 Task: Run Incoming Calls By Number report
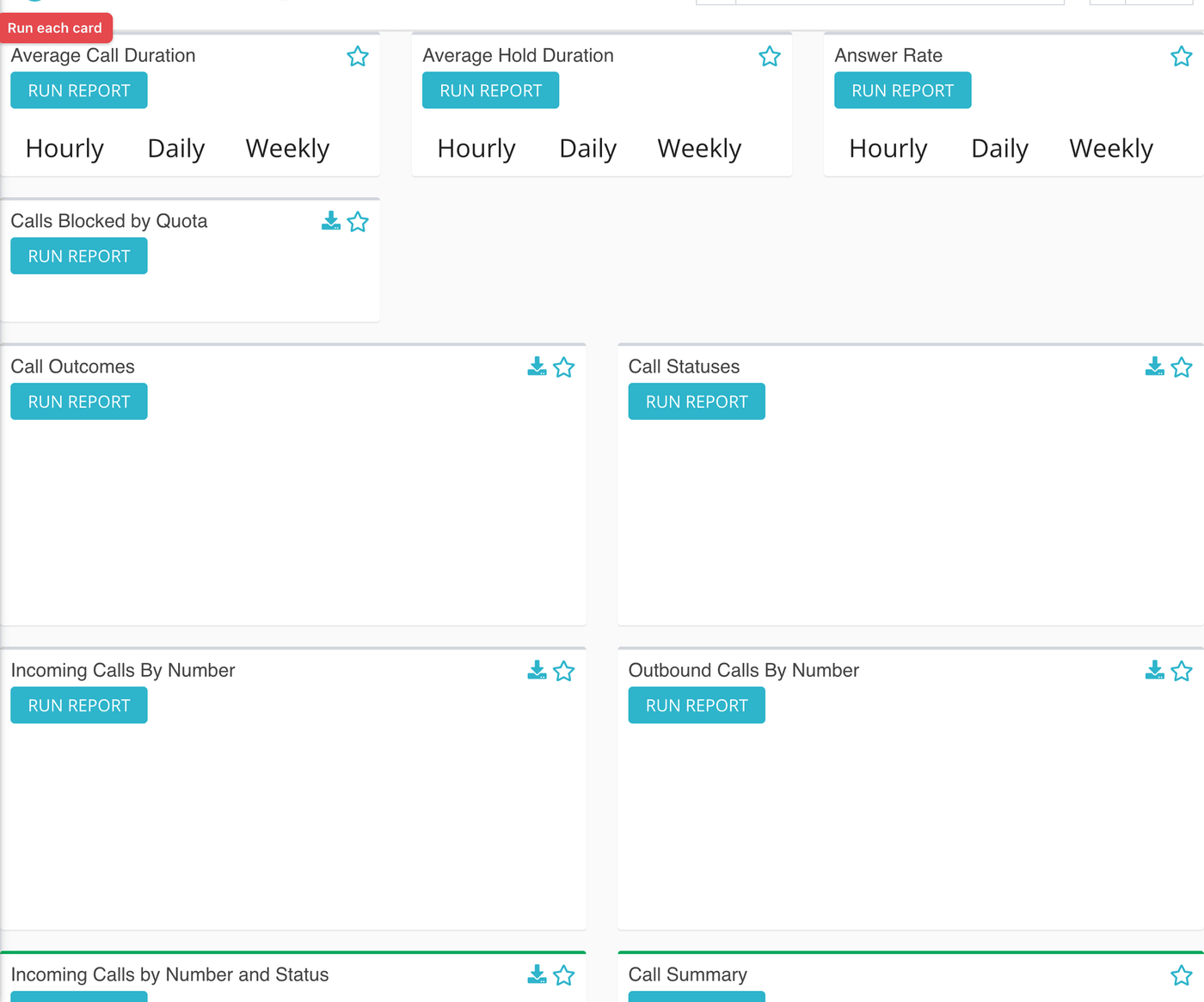79,705
